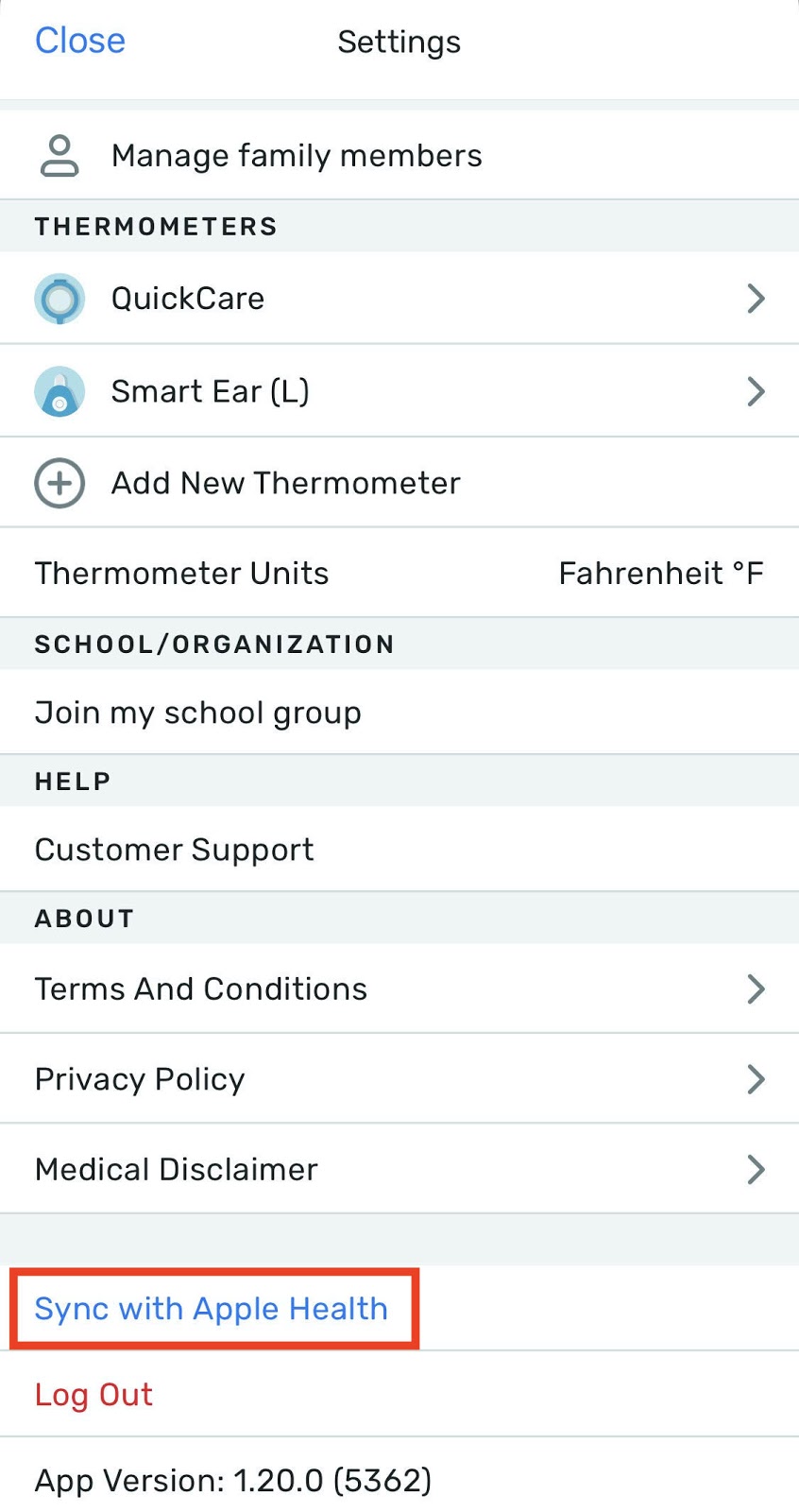Tap the App Version text

[233, 1480]
